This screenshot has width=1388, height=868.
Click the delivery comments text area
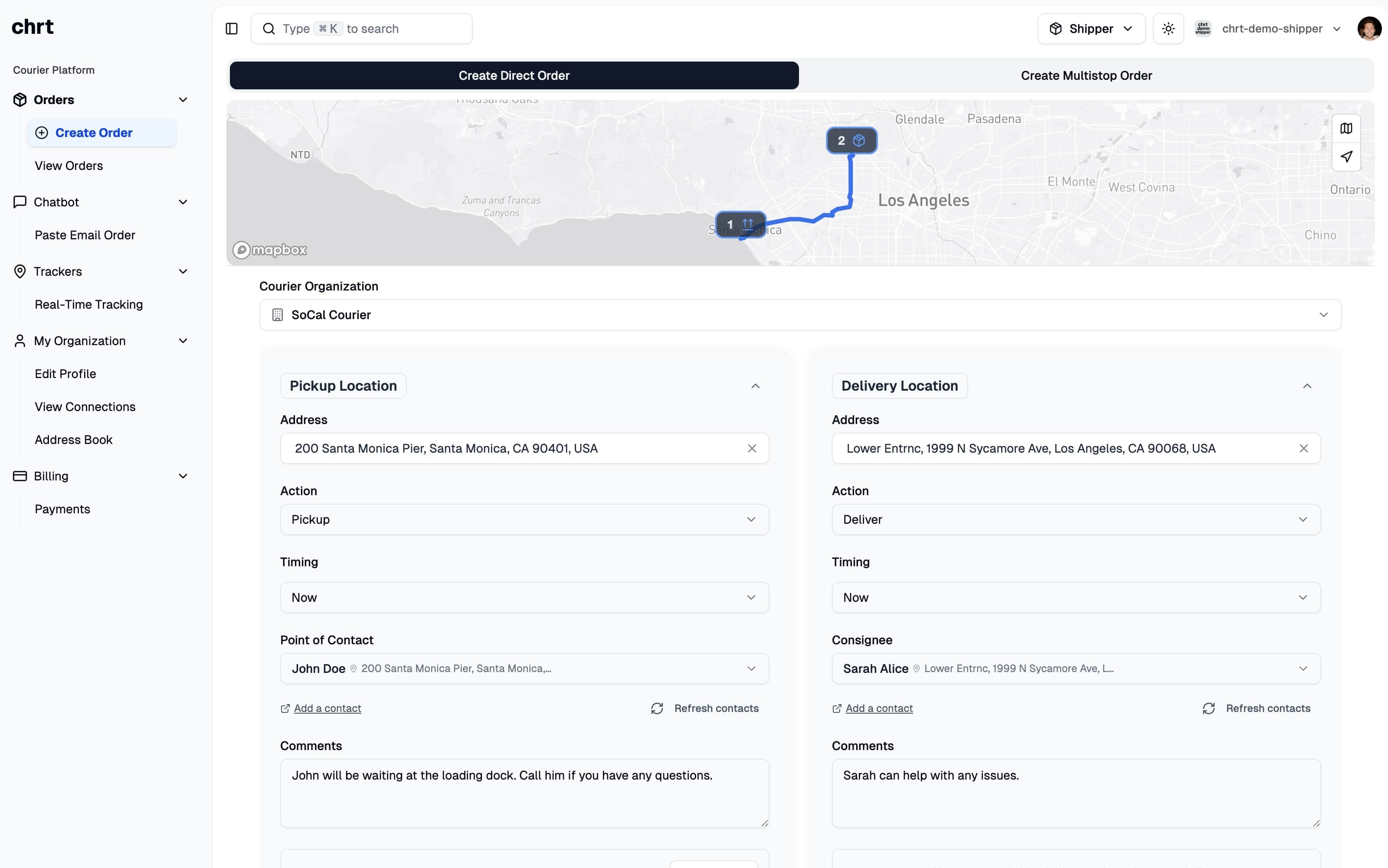click(1076, 794)
